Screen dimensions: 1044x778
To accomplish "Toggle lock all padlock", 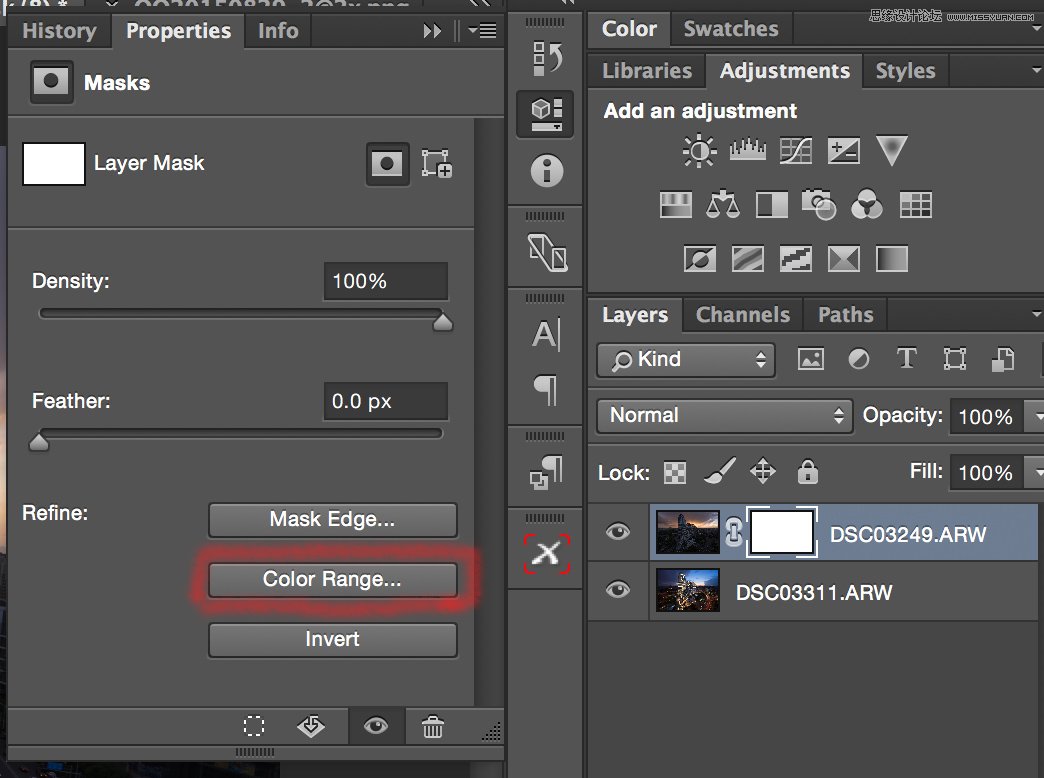I will pyautogui.click(x=808, y=472).
